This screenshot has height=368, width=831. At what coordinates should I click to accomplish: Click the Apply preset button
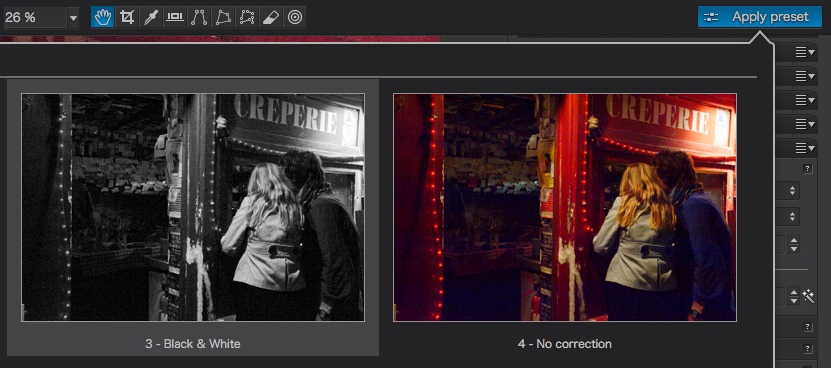pyautogui.click(x=759, y=17)
